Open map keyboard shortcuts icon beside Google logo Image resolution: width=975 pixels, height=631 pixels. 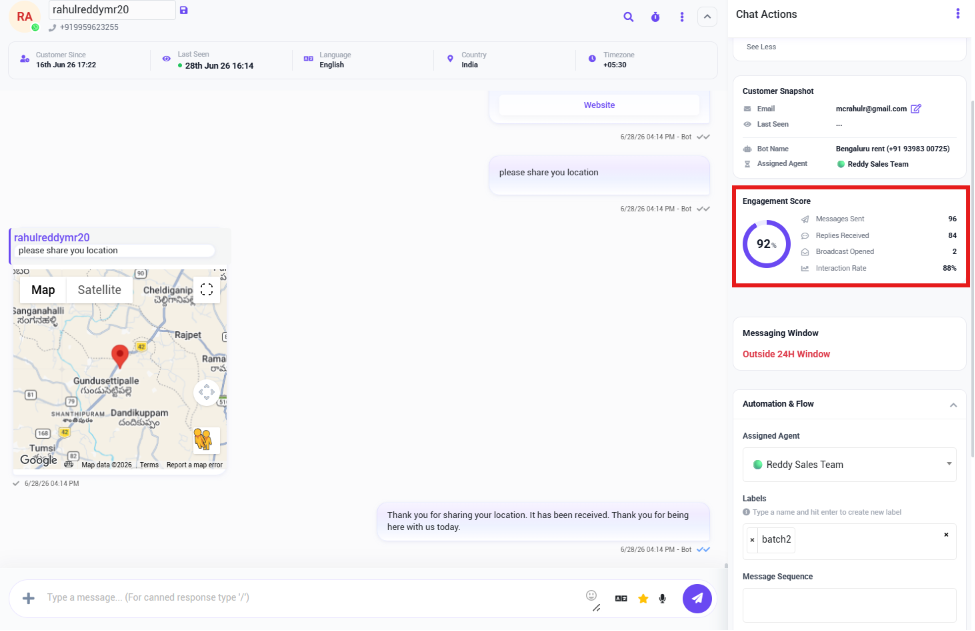pos(68,464)
